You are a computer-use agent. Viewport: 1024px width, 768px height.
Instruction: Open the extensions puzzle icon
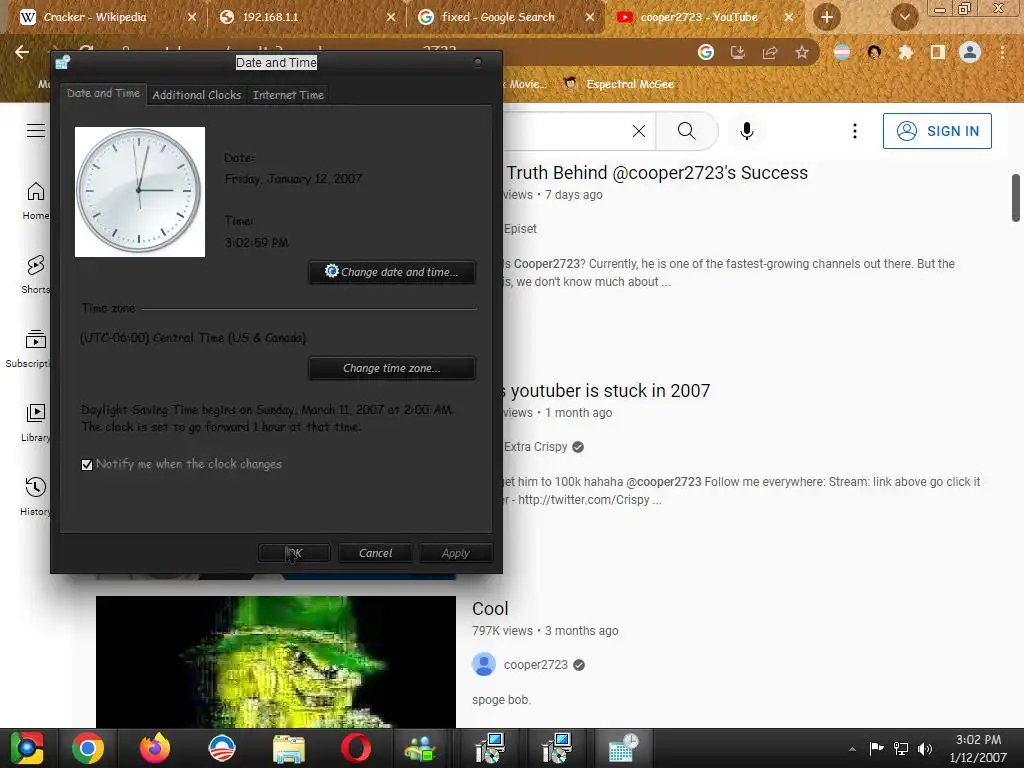point(905,52)
